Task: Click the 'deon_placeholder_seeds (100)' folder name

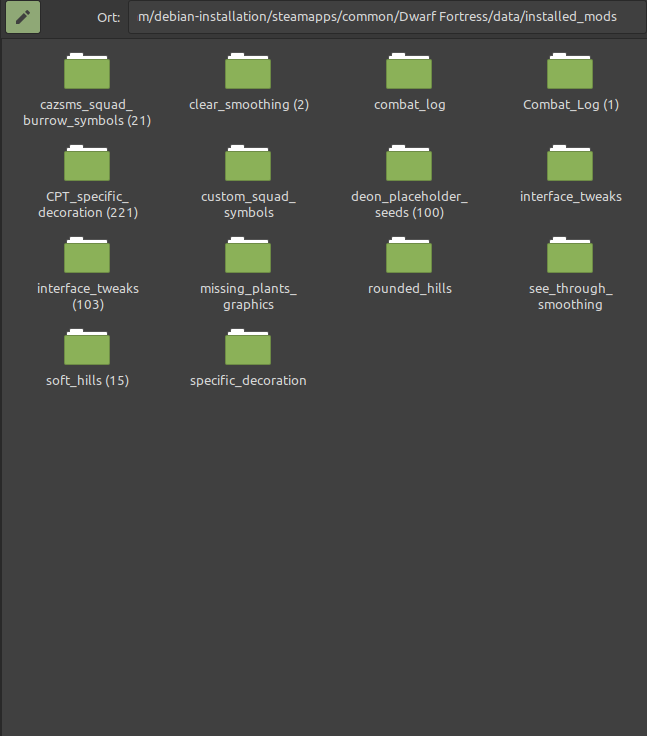Action: click(x=409, y=205)
